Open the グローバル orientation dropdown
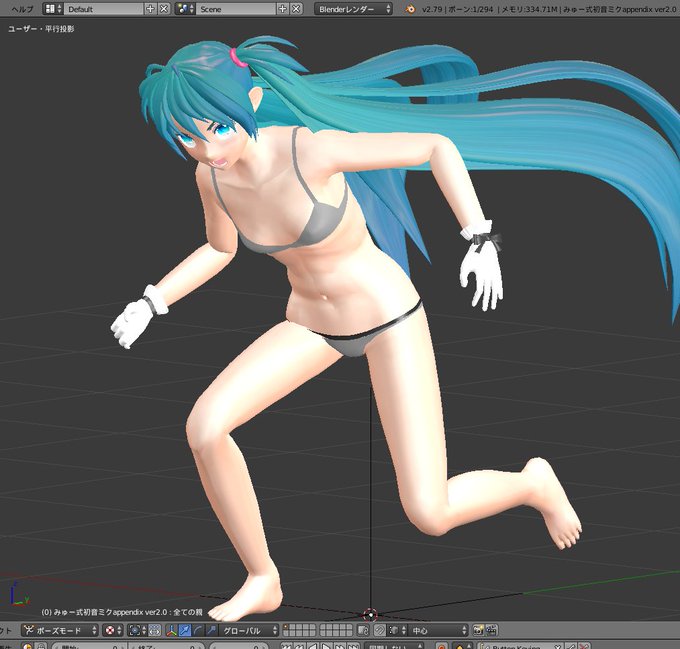 [249, 630]
